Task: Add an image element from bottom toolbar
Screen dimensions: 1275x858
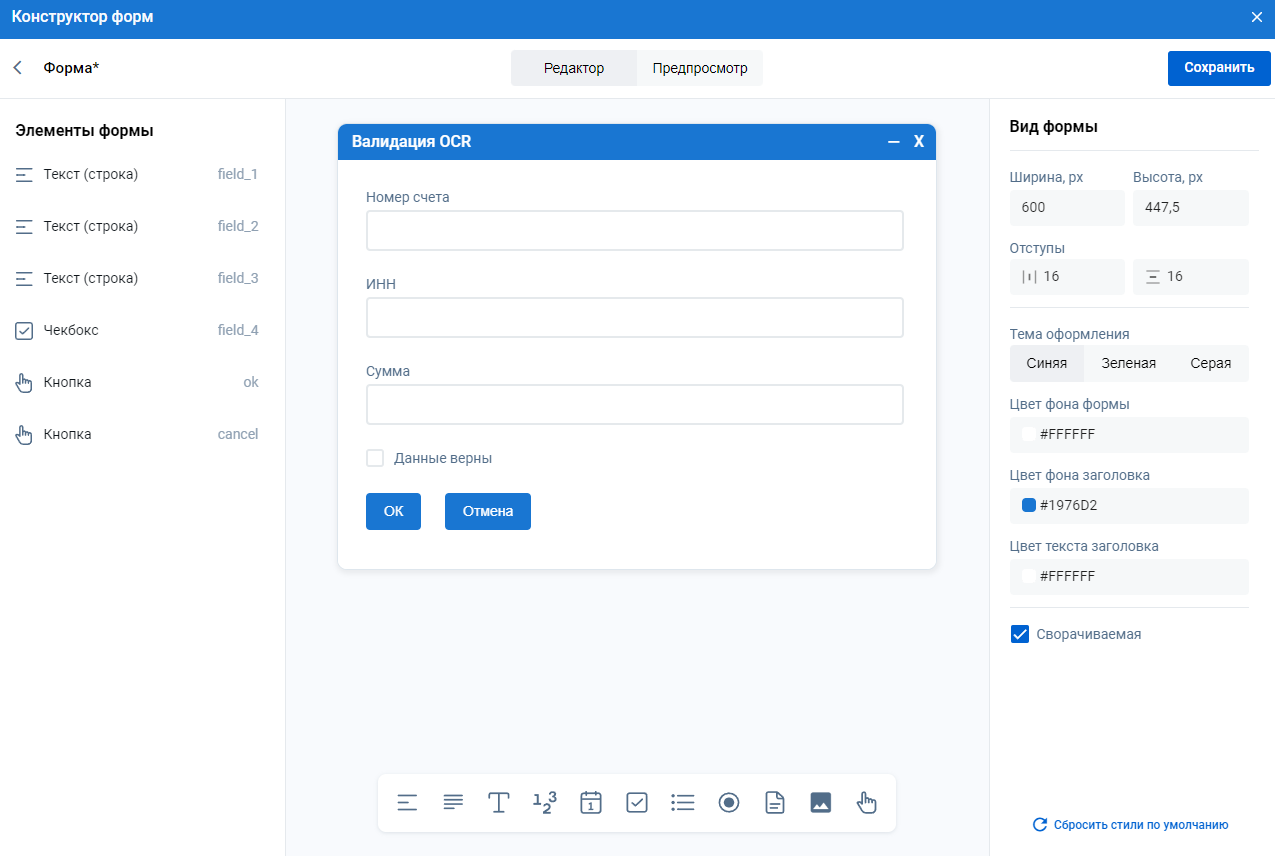Action: [821, 803]
